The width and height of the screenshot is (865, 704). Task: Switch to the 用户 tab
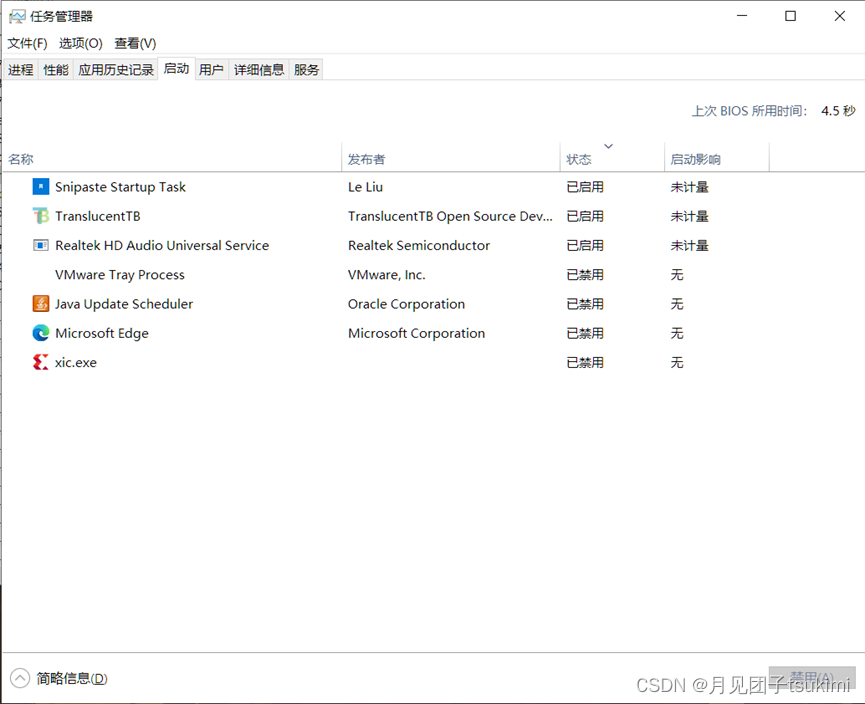(211, 70)
